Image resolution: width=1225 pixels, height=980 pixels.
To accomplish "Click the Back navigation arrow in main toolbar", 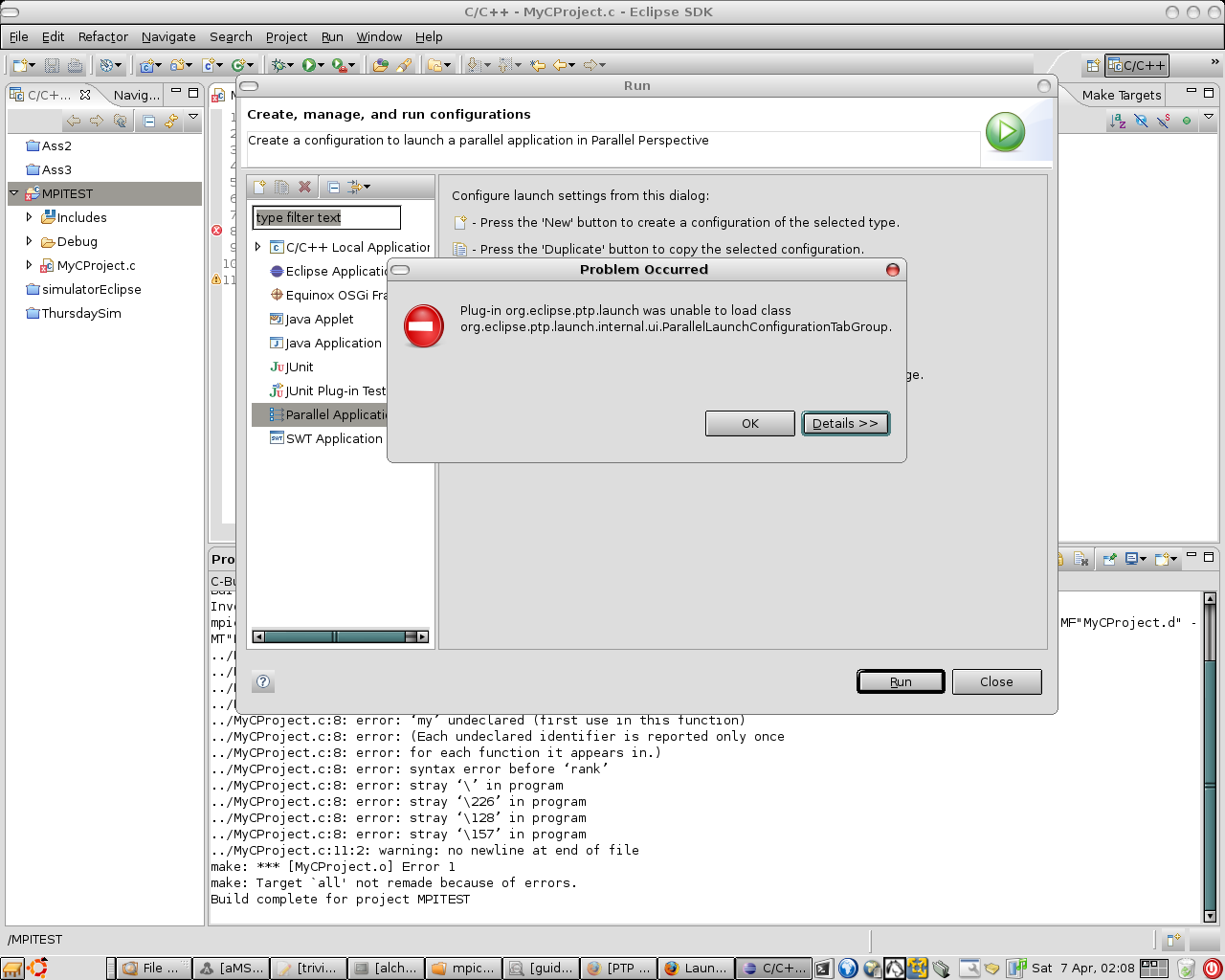I will [x=561, y=65].
